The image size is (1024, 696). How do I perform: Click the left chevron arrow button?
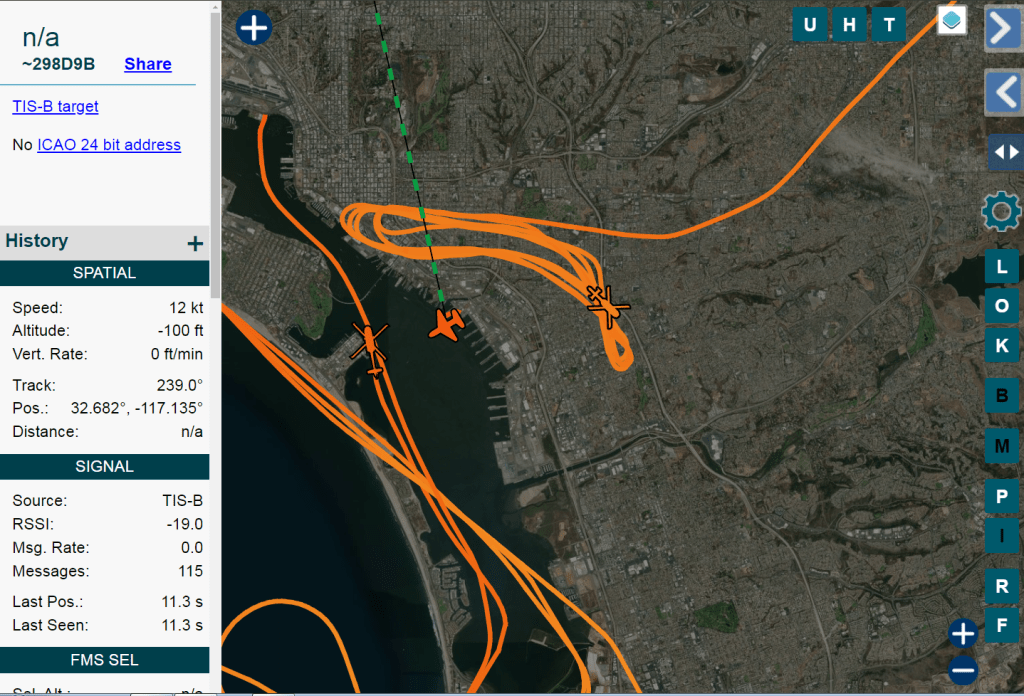[1003, 92]
